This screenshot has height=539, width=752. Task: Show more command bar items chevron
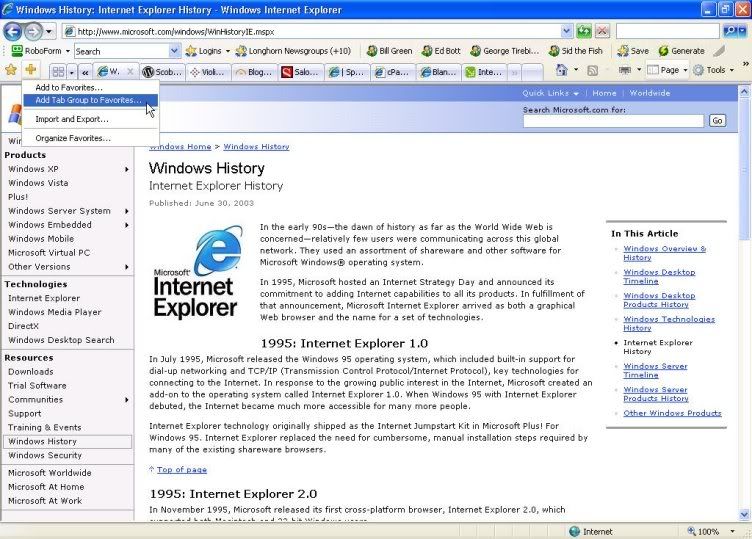coord(745,64)
